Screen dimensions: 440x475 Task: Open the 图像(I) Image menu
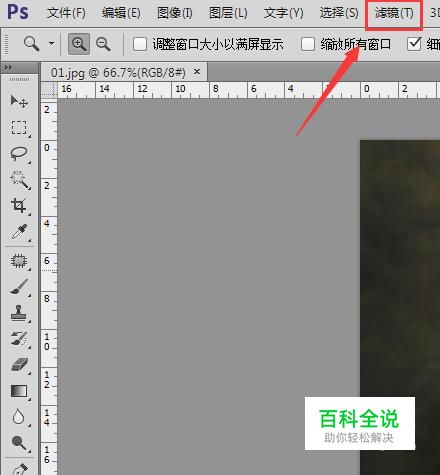[175, 13]
